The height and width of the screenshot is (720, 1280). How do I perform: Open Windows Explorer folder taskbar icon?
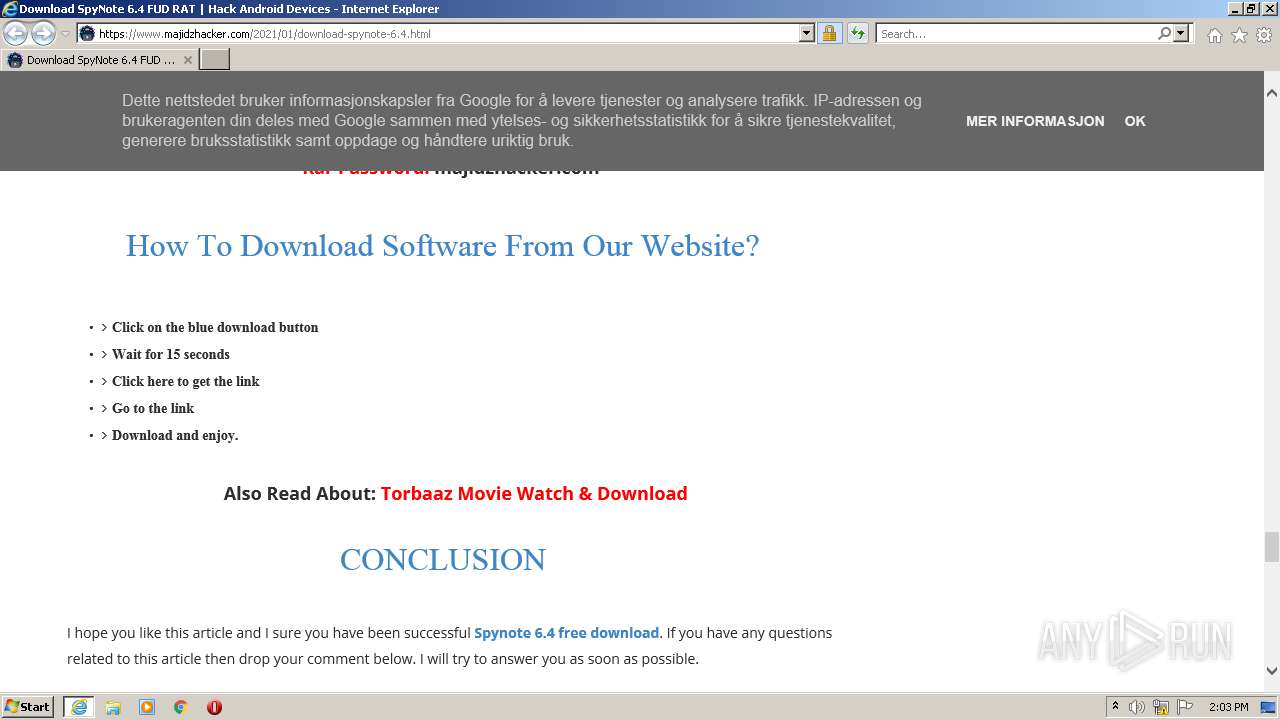point(113,707)
